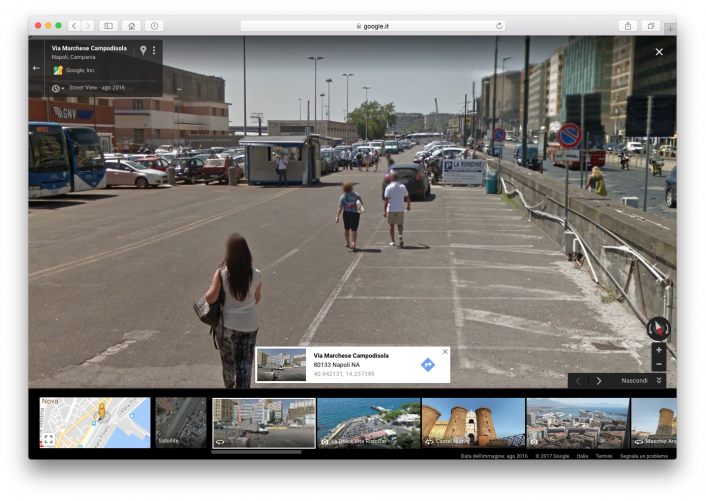705x500 pixels.
Task: Expand the mini map in bottom-left
Action: [48, 438]
